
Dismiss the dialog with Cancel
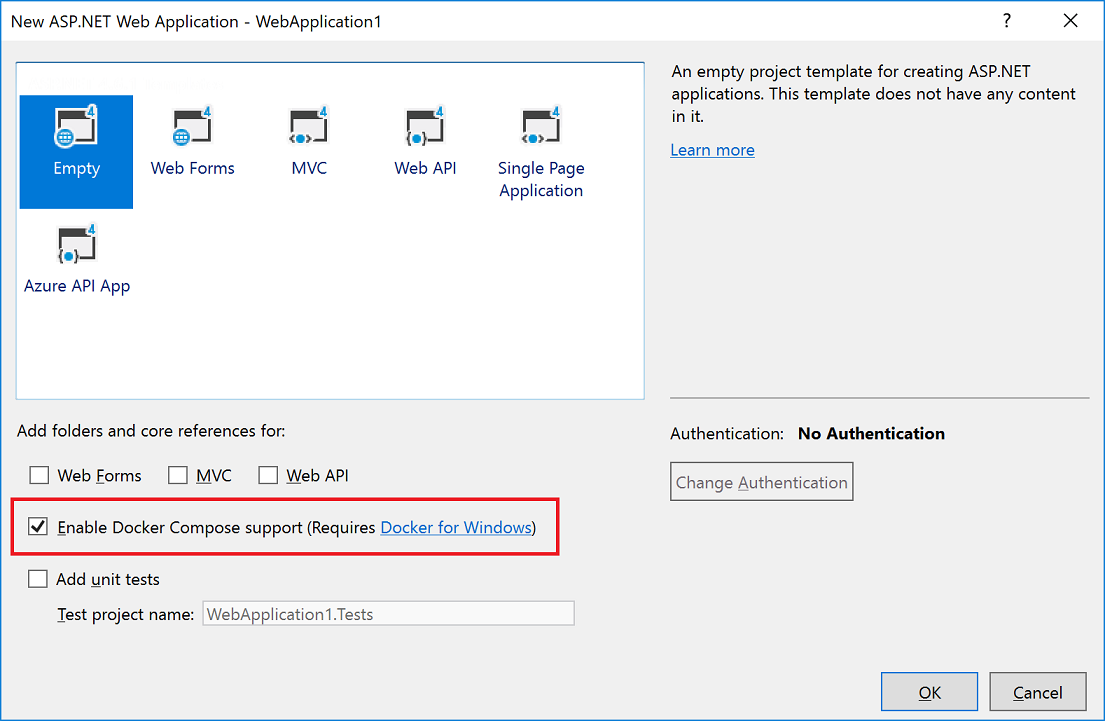1037,691
